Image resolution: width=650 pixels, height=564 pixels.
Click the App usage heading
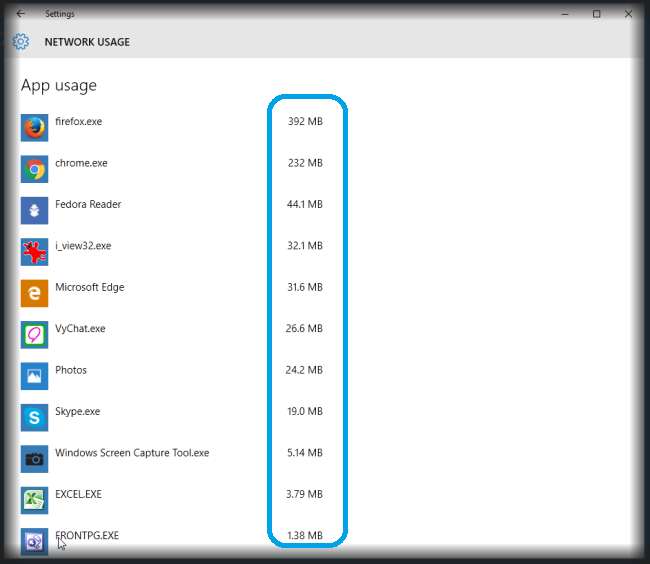click(59, 85)
